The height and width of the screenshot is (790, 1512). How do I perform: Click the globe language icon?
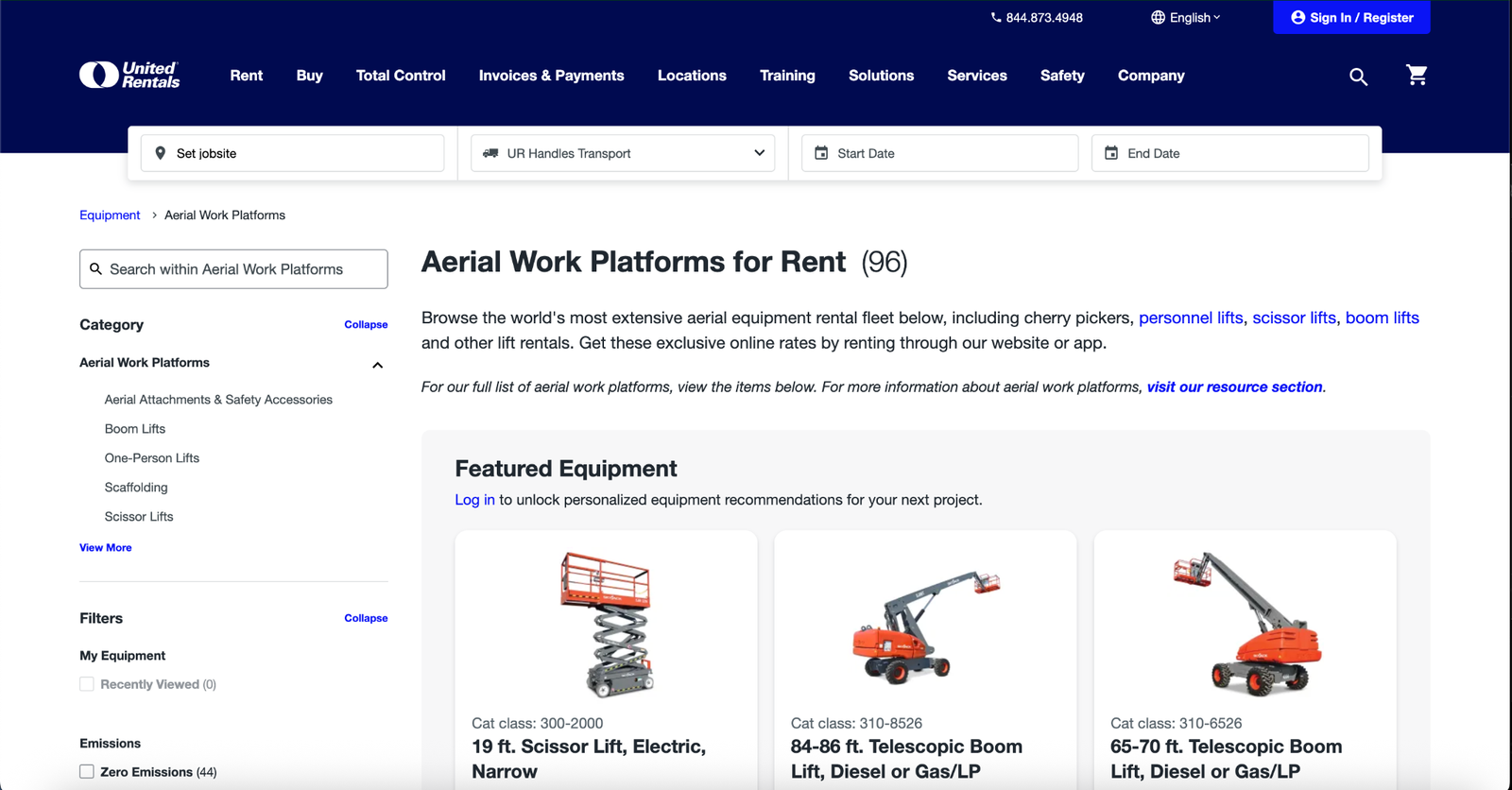1158,17
